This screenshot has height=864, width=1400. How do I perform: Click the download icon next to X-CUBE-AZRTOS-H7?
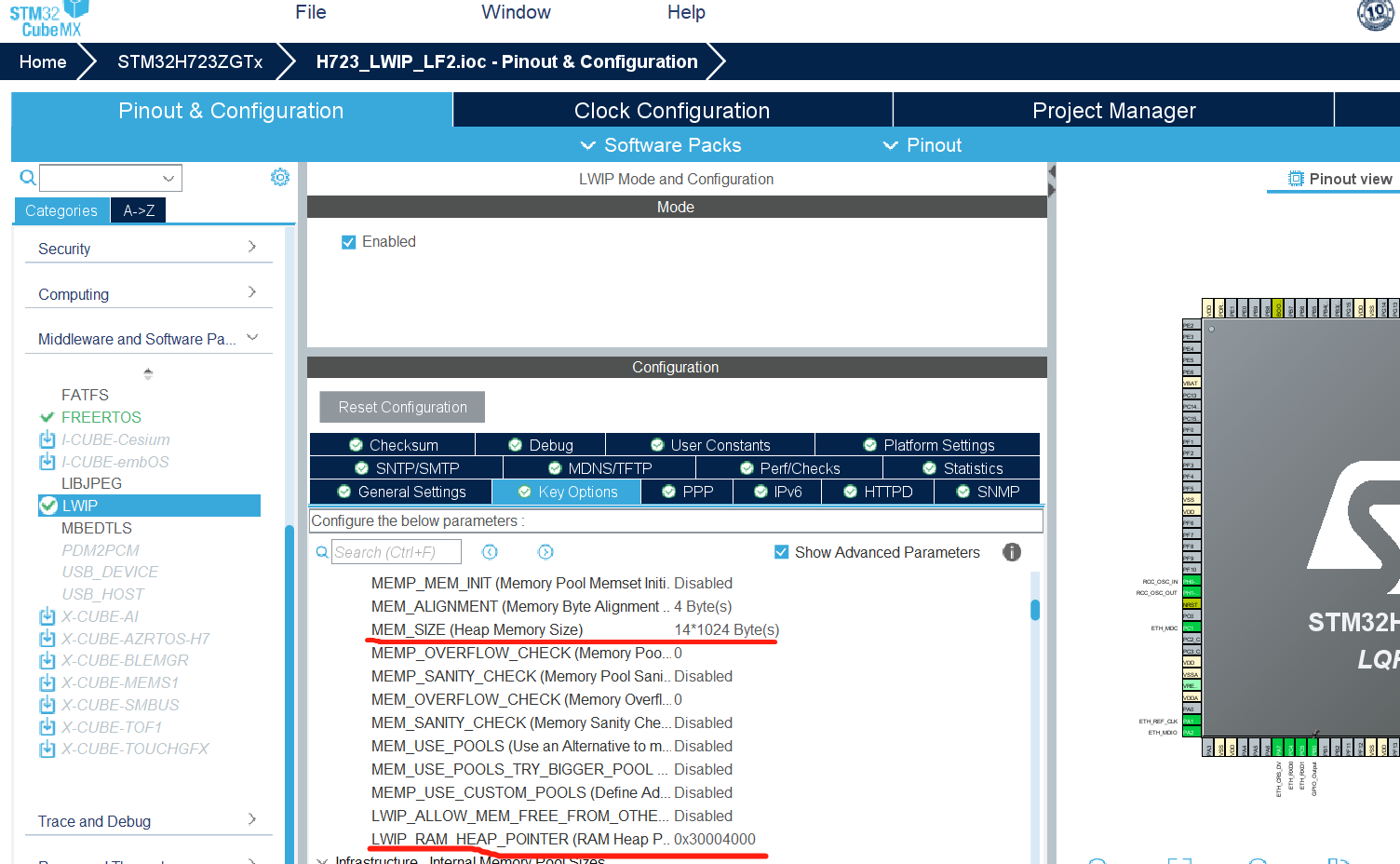(47, 639)
